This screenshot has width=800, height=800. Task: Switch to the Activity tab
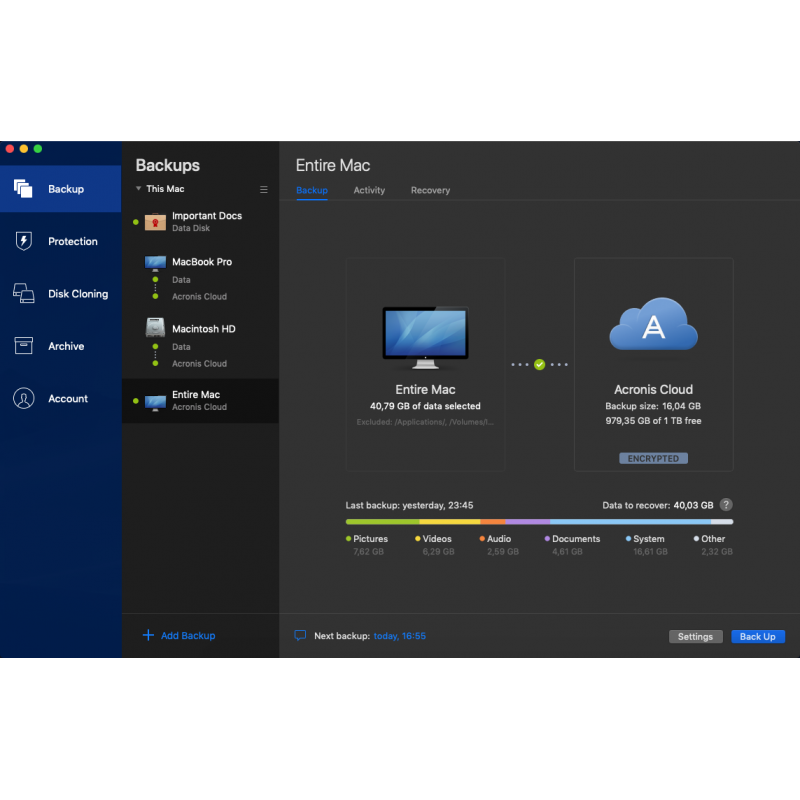point(369,190)
